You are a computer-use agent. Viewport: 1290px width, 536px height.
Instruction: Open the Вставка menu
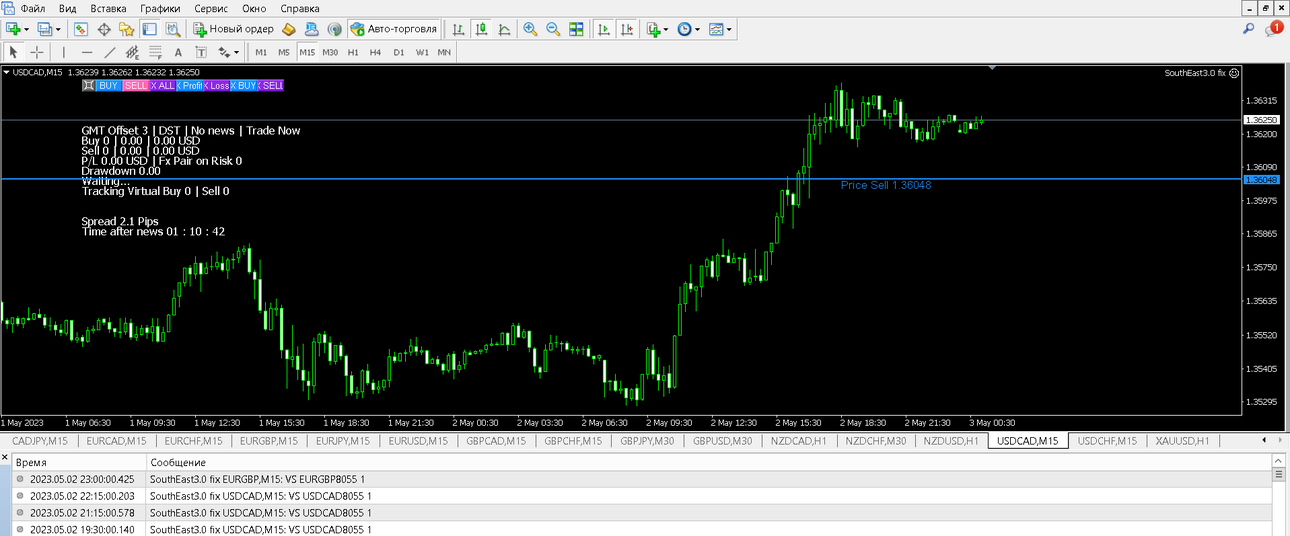tap(108, 8)
